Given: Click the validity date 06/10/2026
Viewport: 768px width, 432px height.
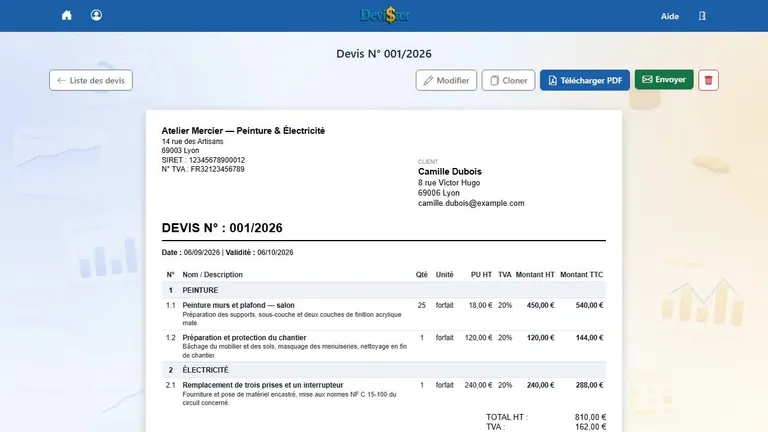Looking at the screenshot, I should pos(275,253).
